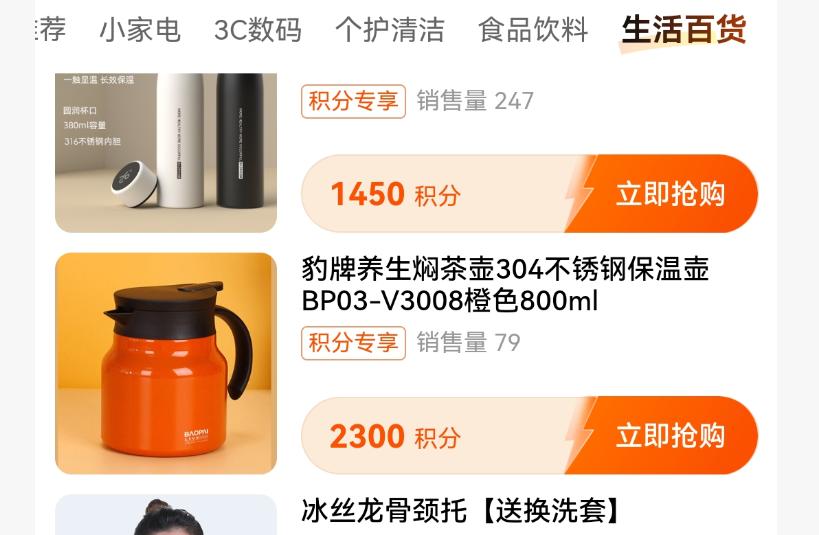Image resolution: width=819 pixels, height=535 pixels.
Task: Switch to the 3C数码 tab
Action: tap(258, 29)
